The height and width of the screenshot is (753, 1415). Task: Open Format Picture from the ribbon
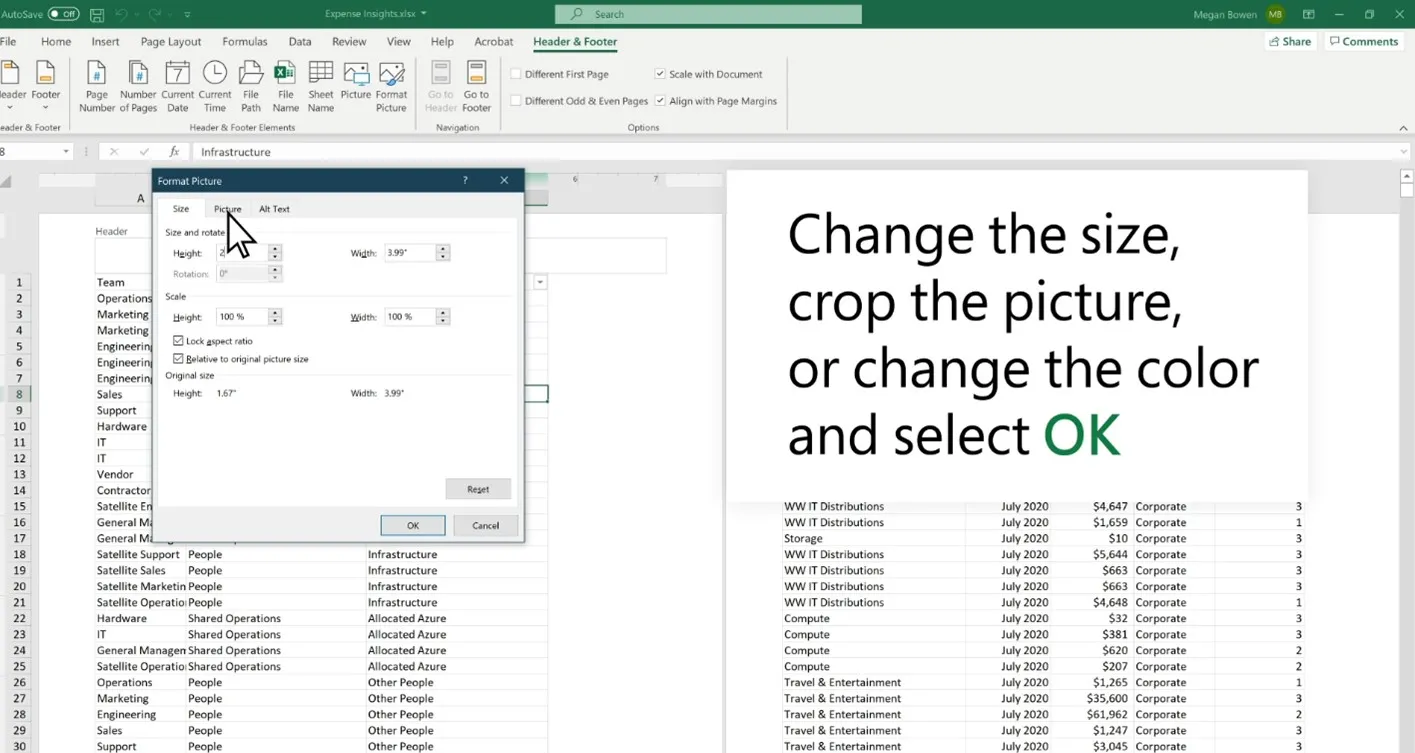tap(391, 86)
